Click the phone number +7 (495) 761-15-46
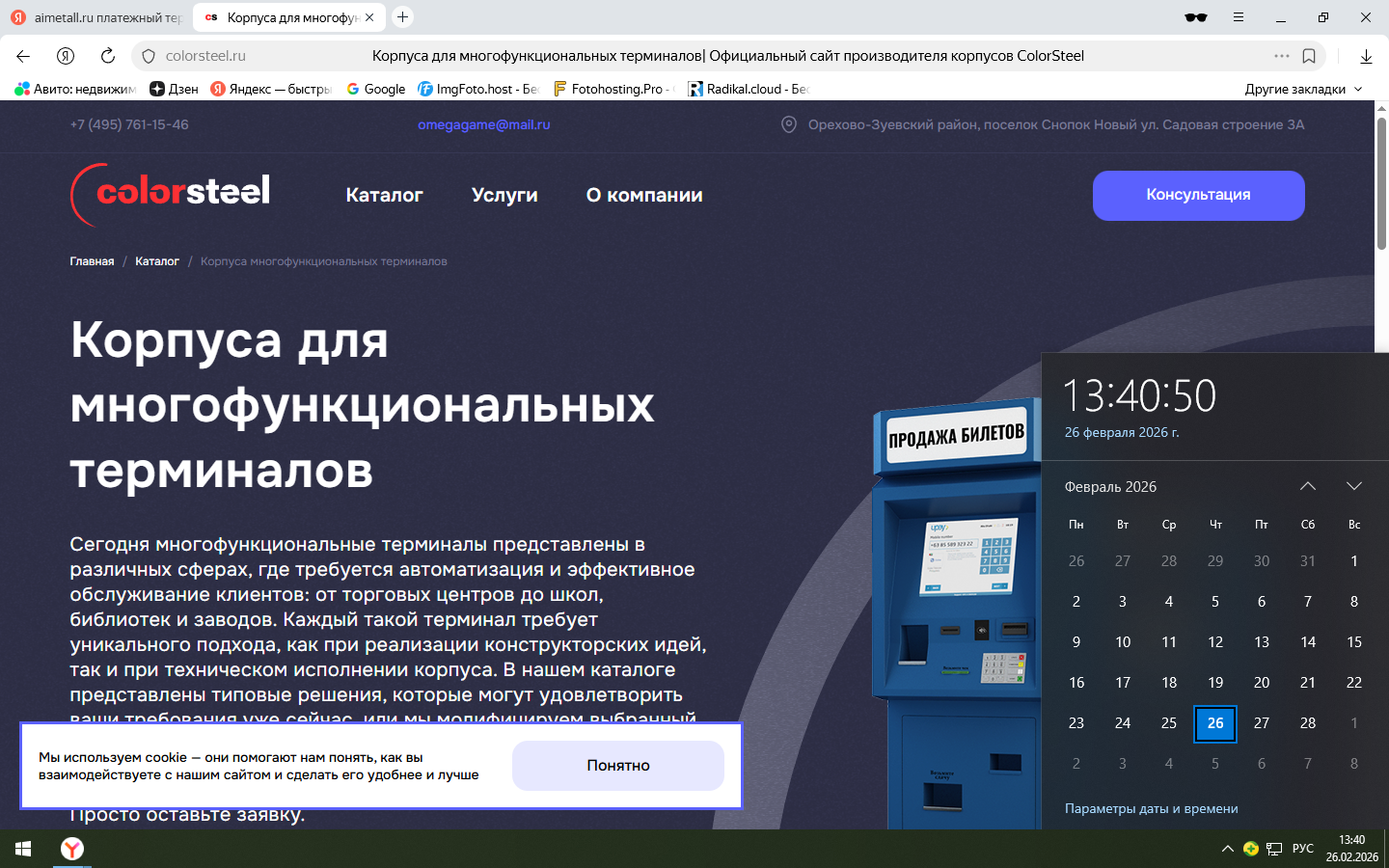Screen dimensions: 1389x868 tap(129, 124)
